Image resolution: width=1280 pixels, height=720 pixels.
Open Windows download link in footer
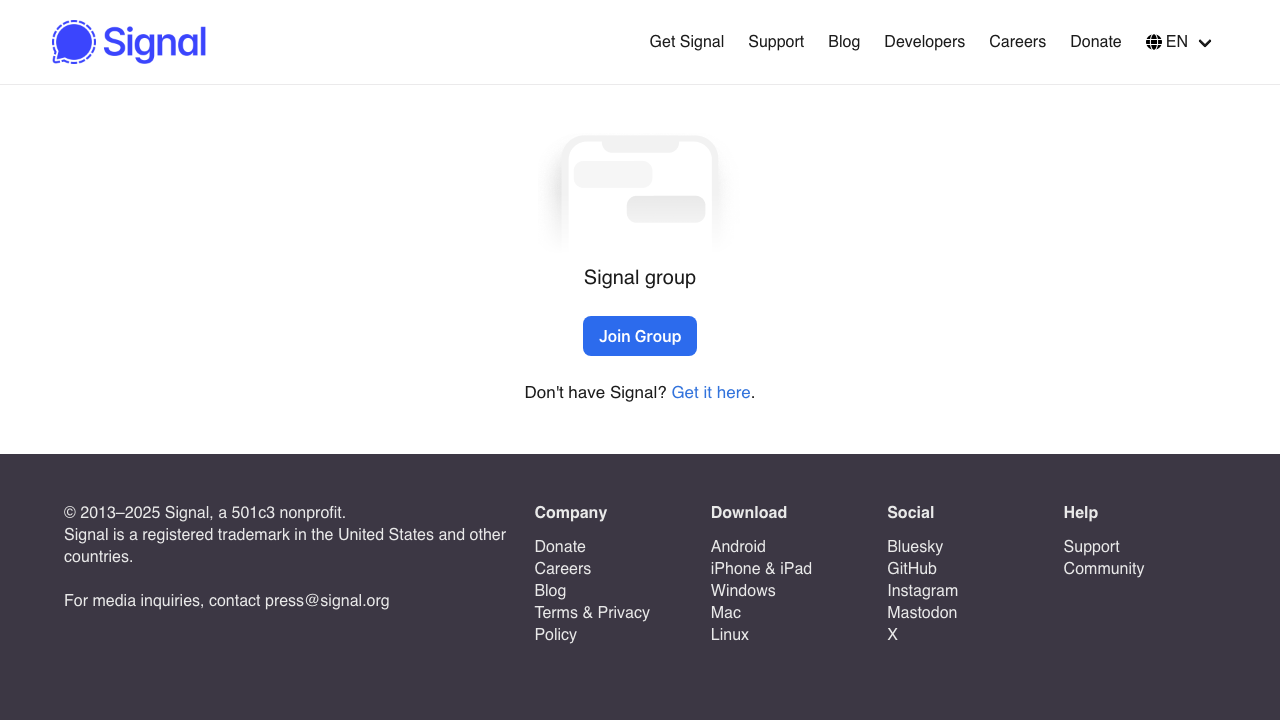coord(743,590)
